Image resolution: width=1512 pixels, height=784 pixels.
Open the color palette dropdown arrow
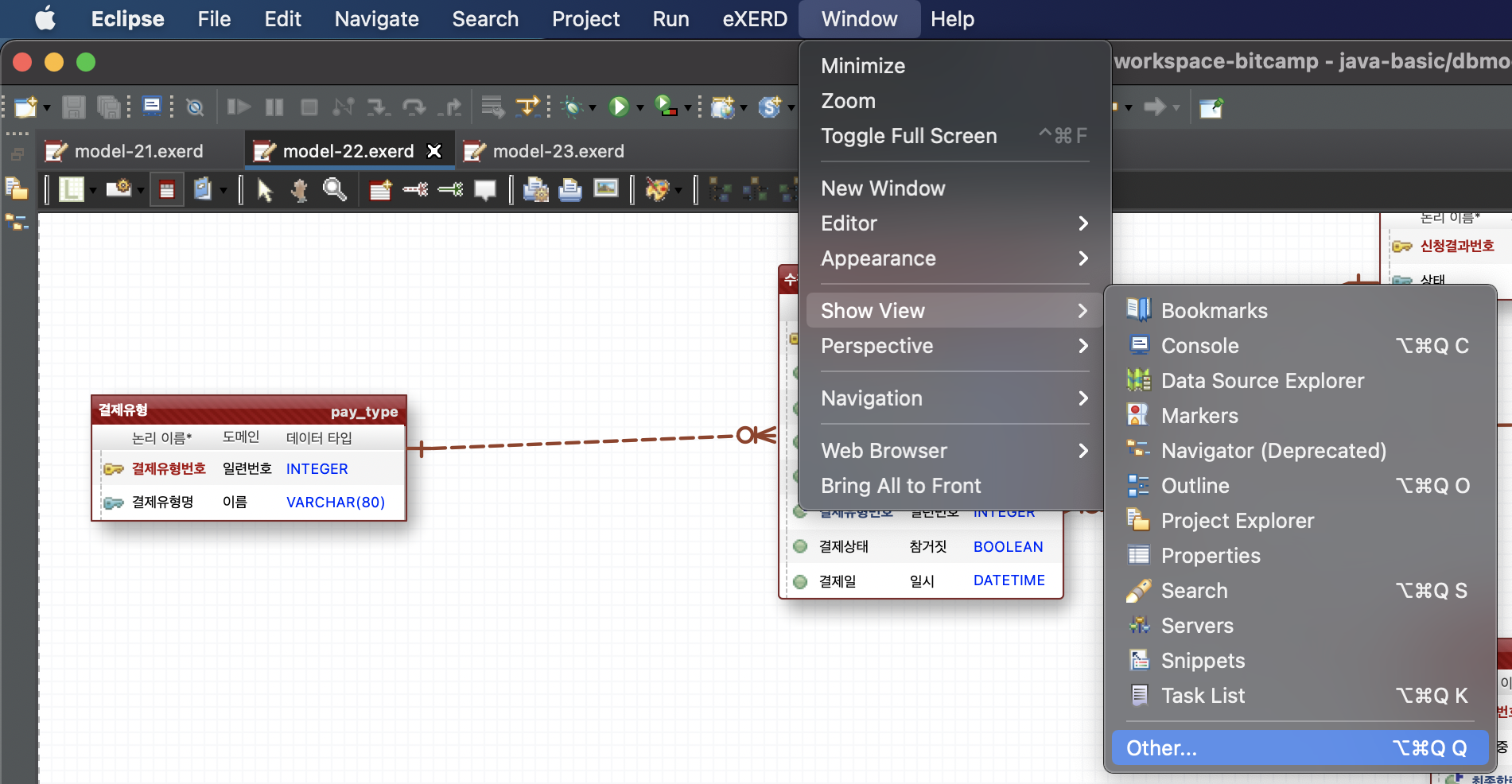[678, 190]
